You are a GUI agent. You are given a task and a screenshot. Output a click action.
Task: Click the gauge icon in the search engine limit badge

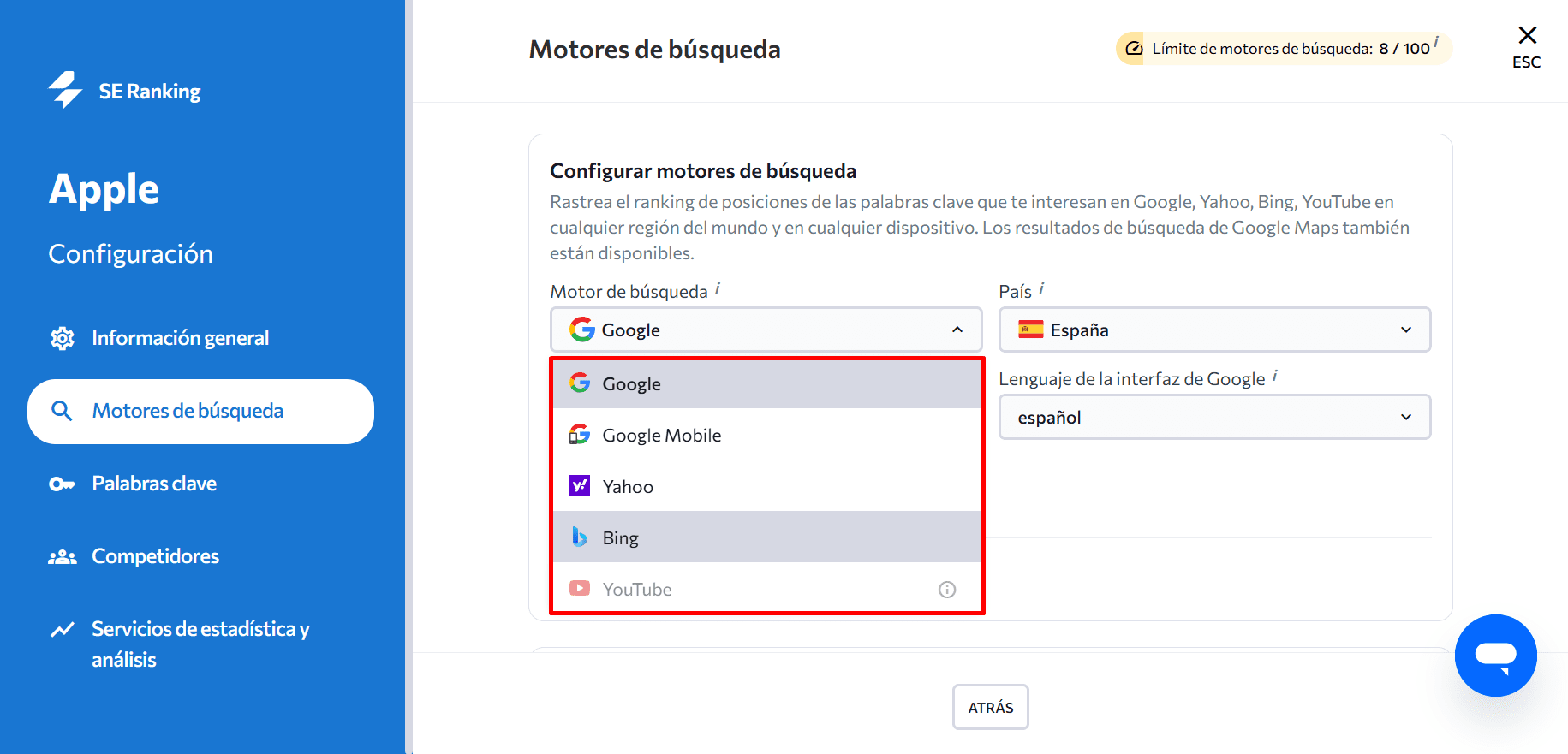click(x=1134, y=49)
